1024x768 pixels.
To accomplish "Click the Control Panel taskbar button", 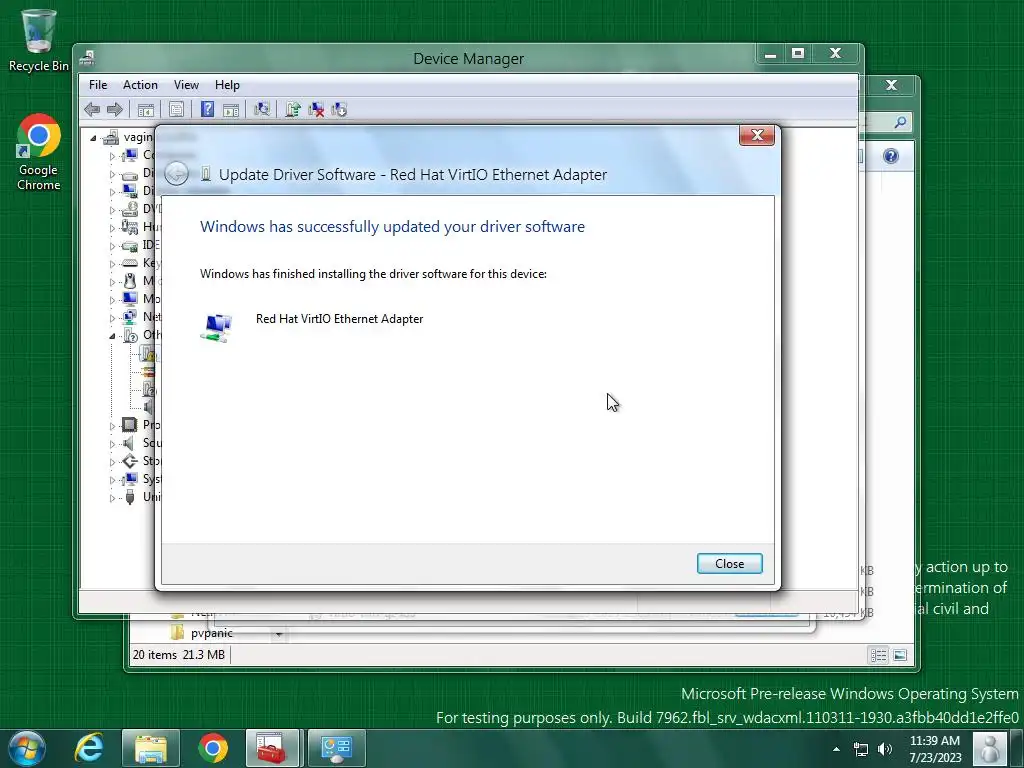I will pyautogui.click(x=336, y=748).
